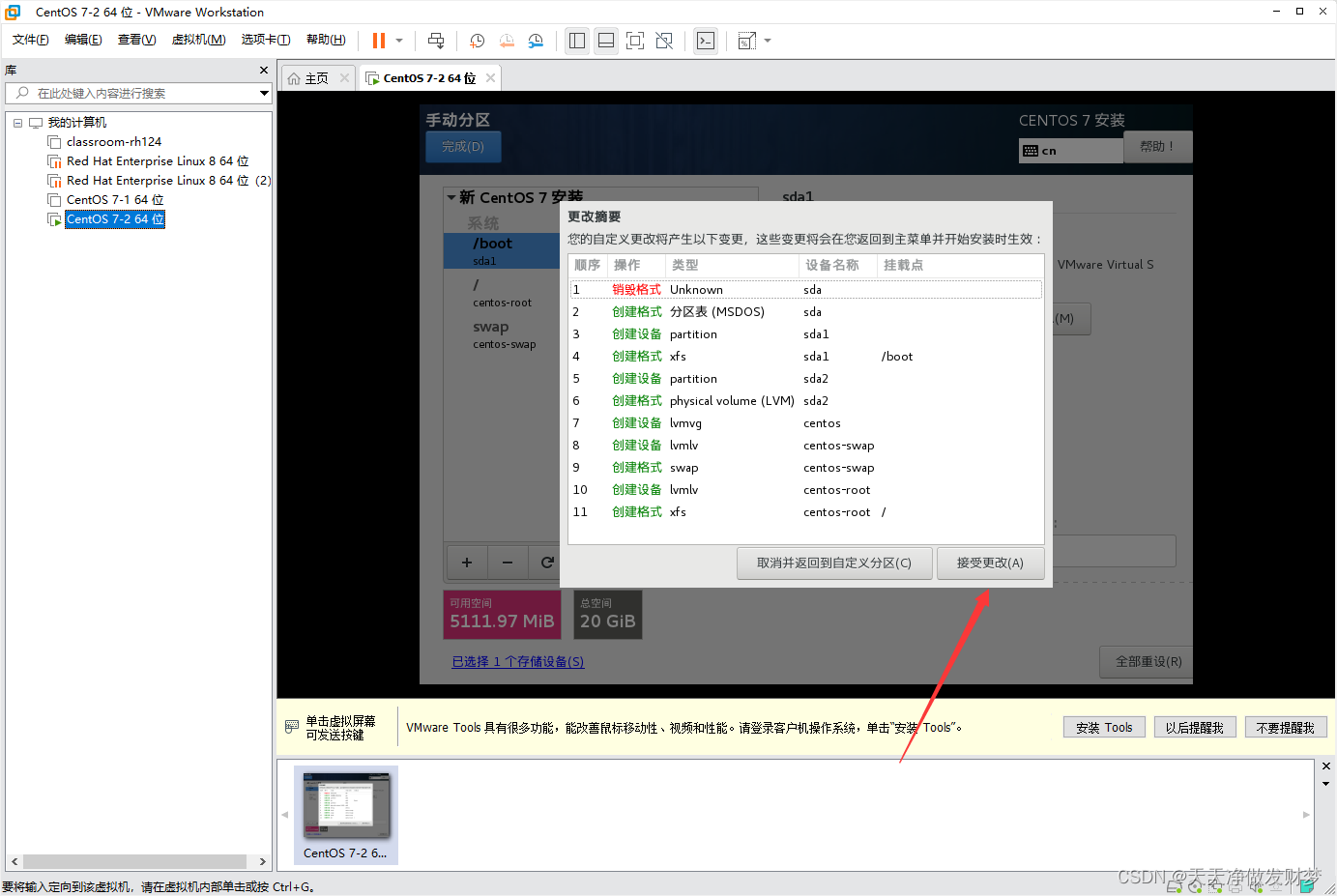
Task: Open the thumbnail bar dropdown arrow
Action: click(x=1325, y=784)
